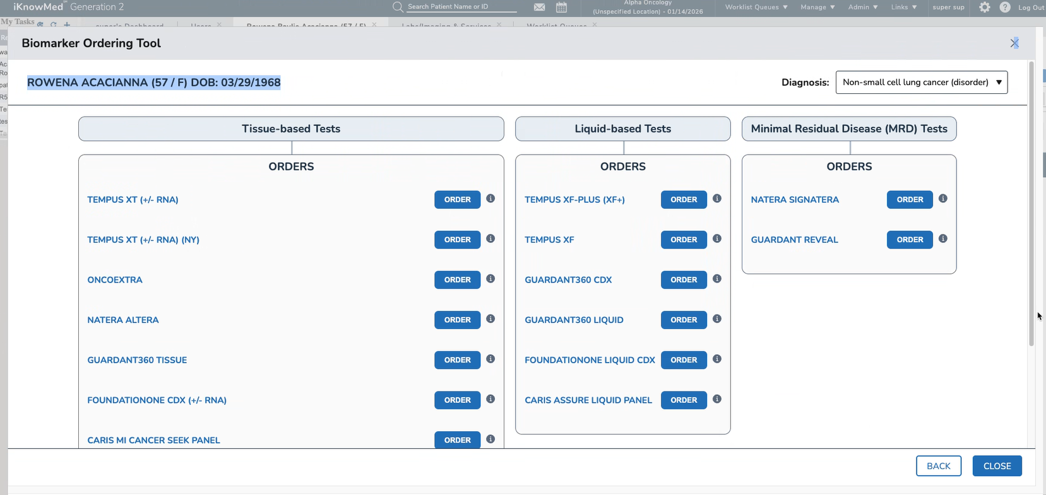Show info for Tempus XF-Plus (XF+)

[x=717, y=199]
